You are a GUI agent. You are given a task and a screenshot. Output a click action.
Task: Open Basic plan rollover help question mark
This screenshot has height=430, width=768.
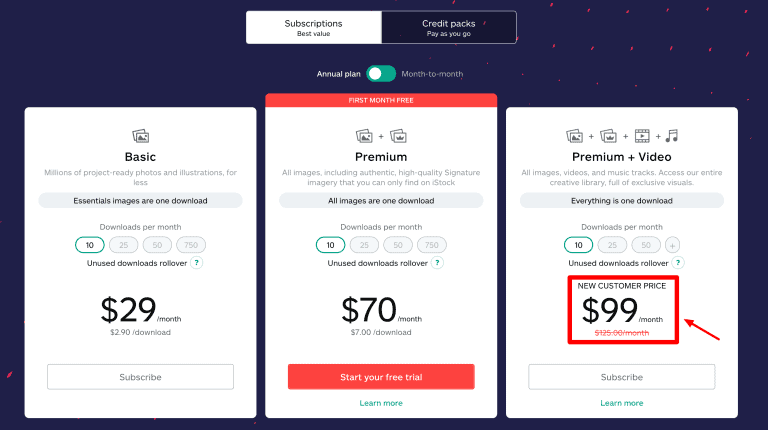click(x=196, y=263)
